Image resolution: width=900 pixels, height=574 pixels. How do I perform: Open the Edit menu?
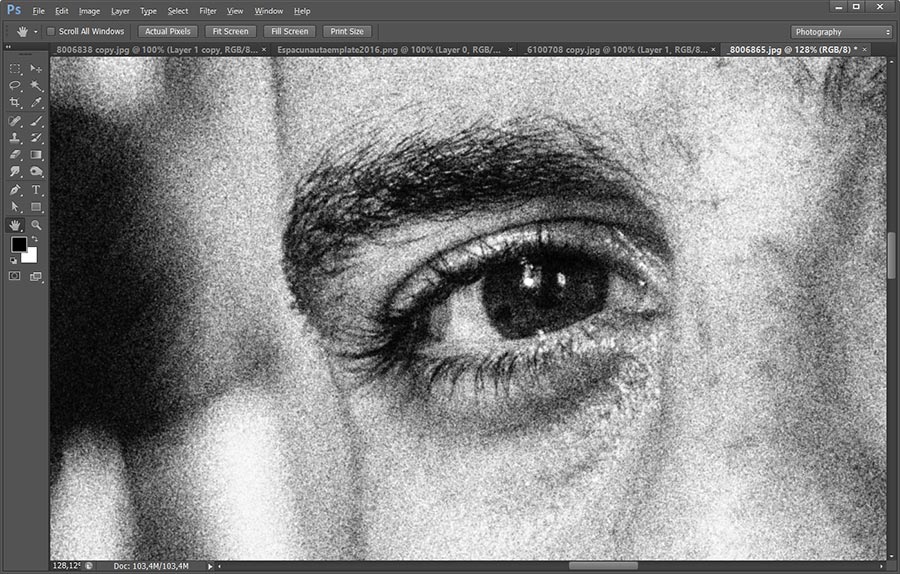61,11
